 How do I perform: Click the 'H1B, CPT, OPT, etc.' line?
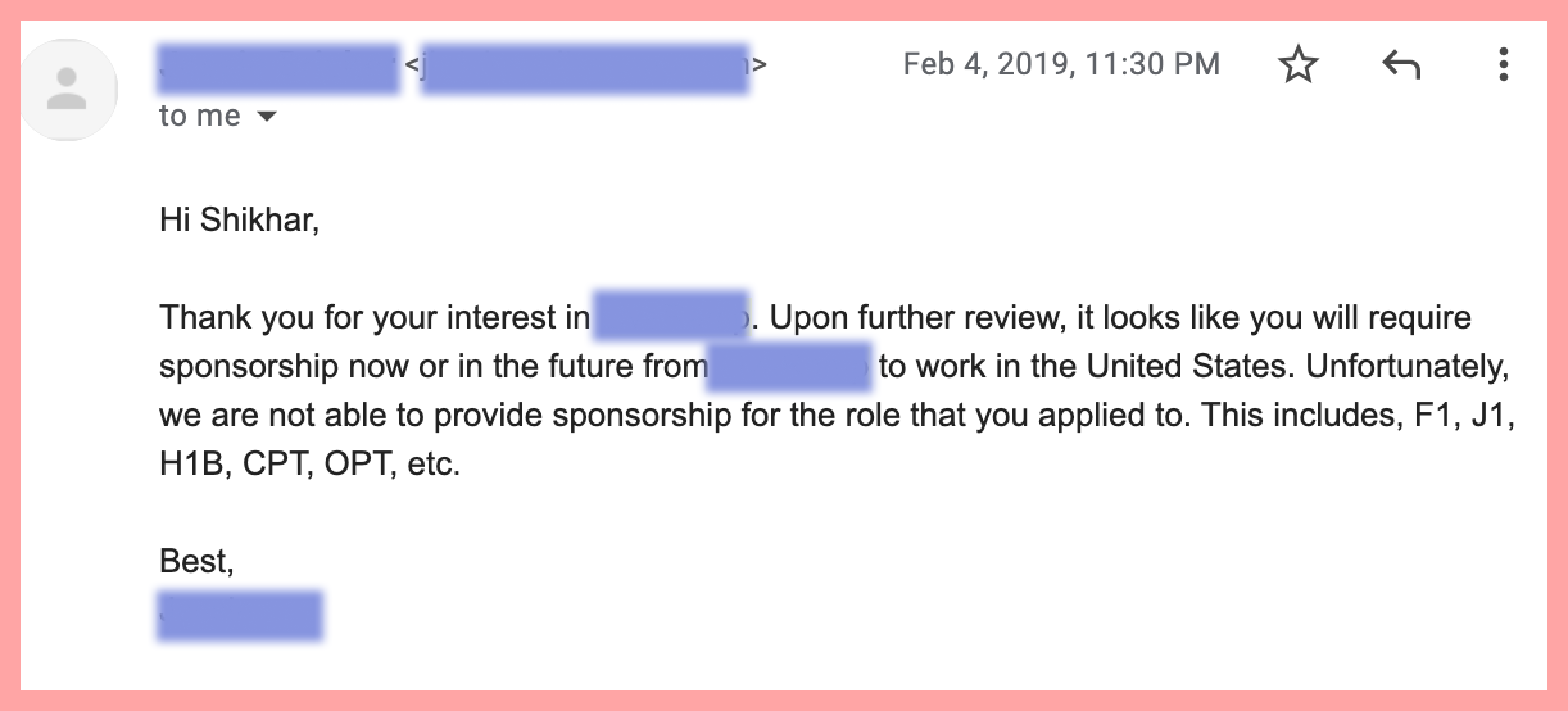pos(309,463)
